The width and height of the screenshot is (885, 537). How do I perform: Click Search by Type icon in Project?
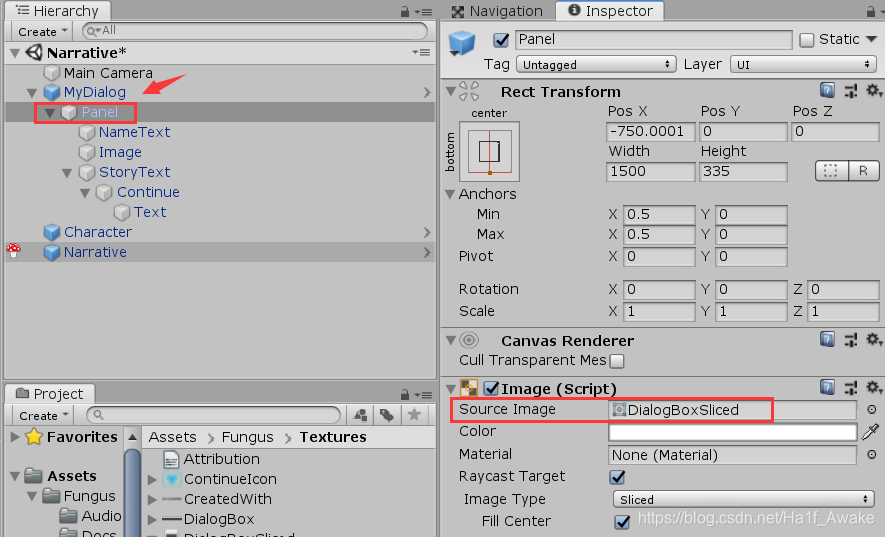[x=360, y=415]
